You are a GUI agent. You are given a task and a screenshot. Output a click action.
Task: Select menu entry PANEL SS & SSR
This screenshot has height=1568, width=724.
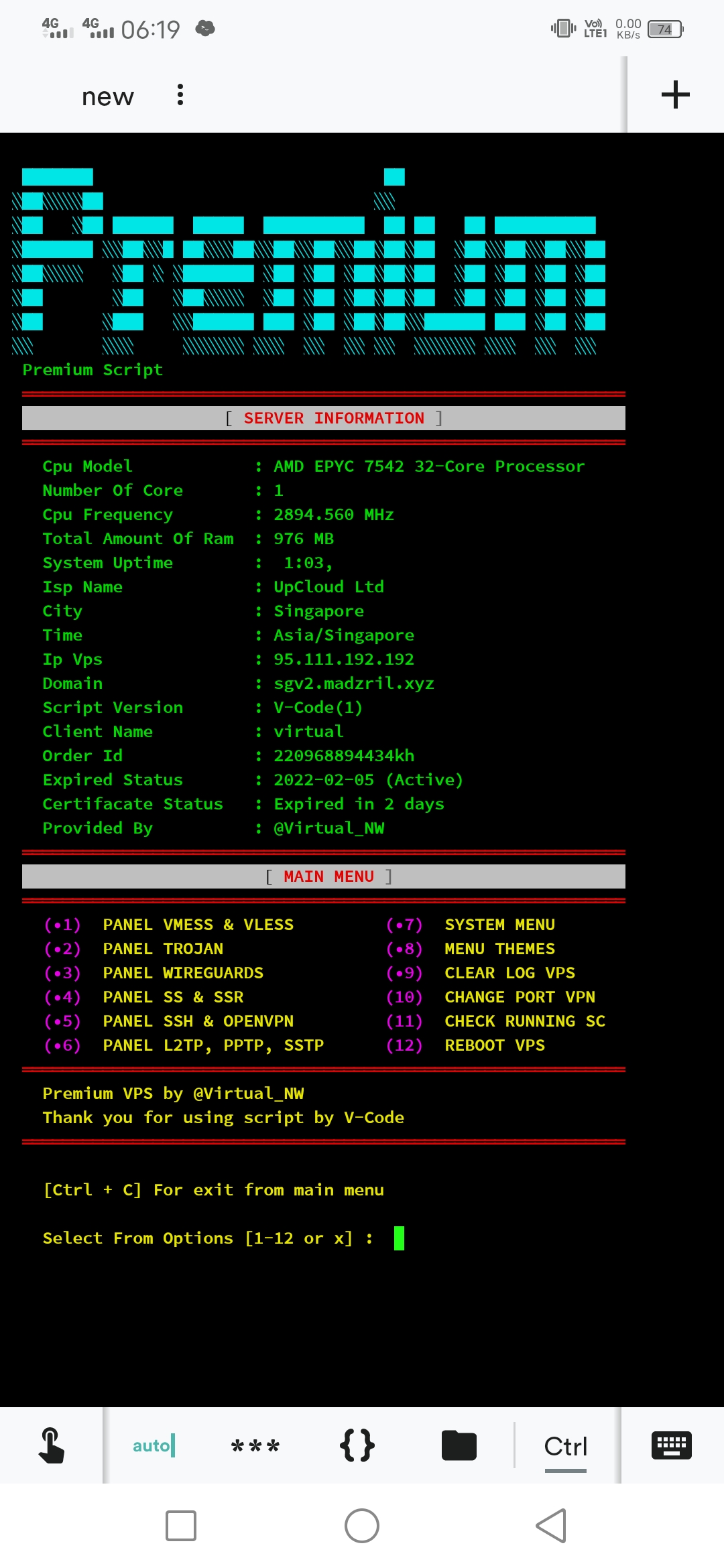click(173, 997)
